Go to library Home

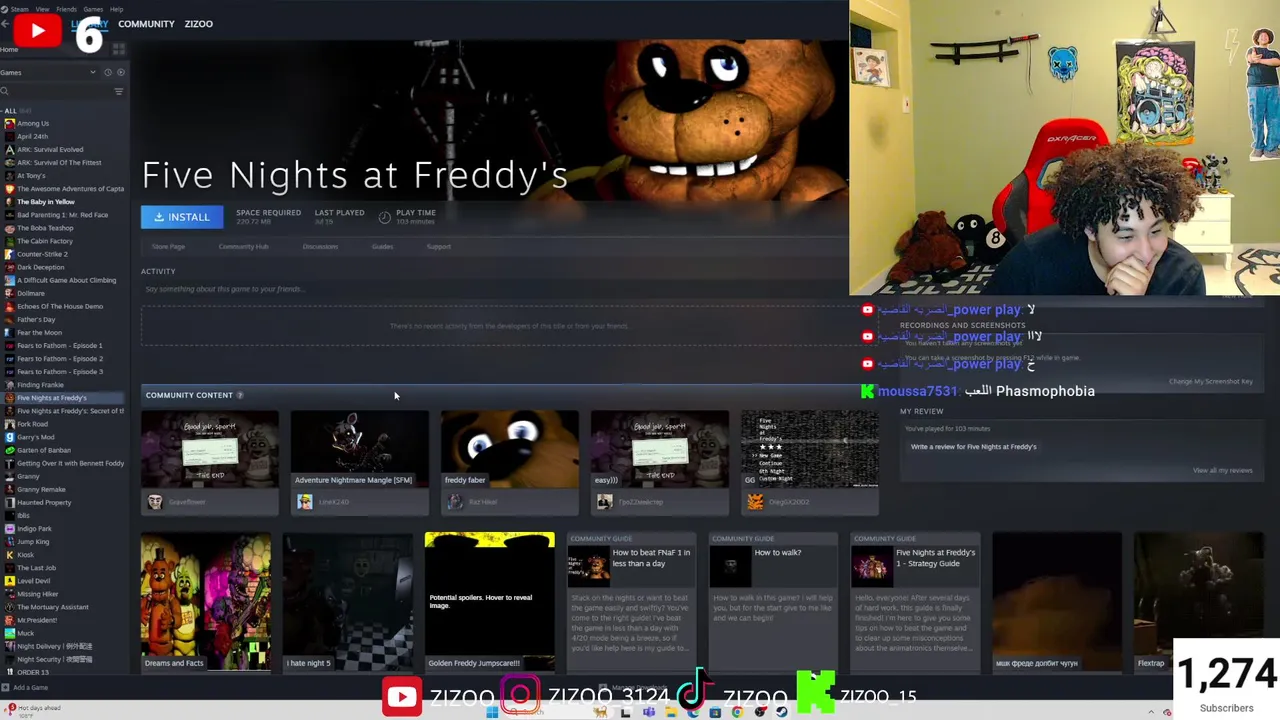pos(9,49)
